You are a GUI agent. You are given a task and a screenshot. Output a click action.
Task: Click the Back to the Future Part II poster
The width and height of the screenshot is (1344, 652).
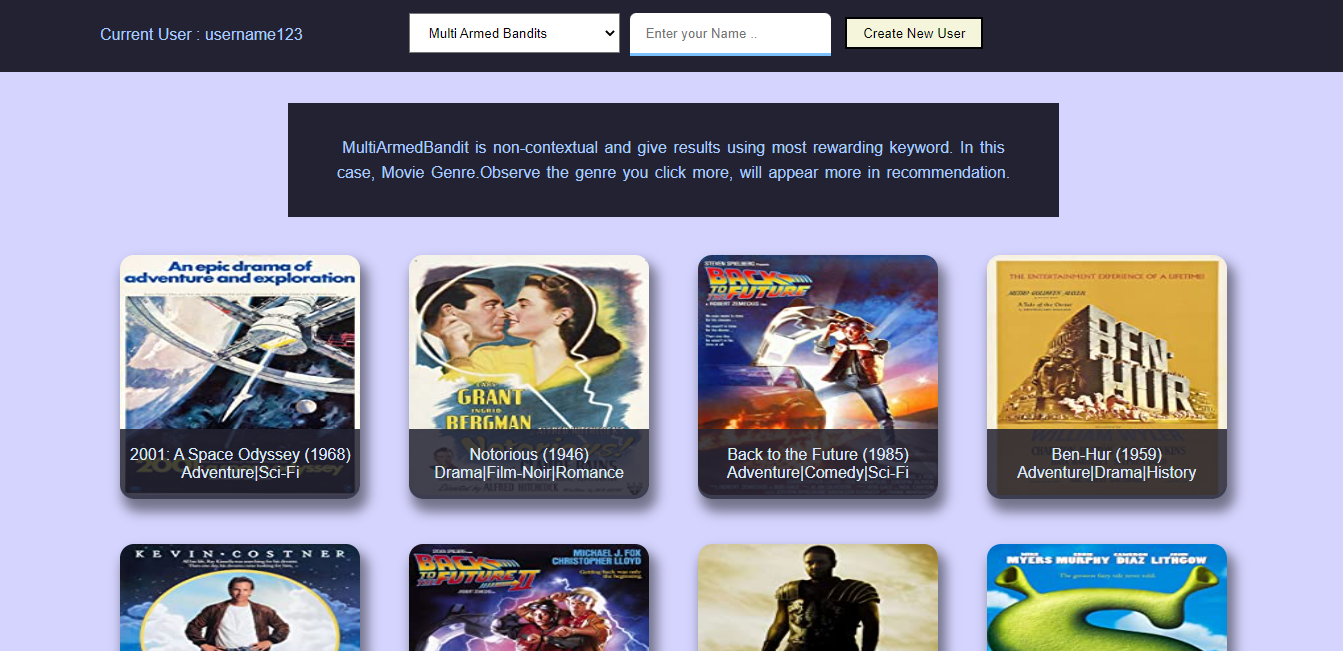(529, 598)
